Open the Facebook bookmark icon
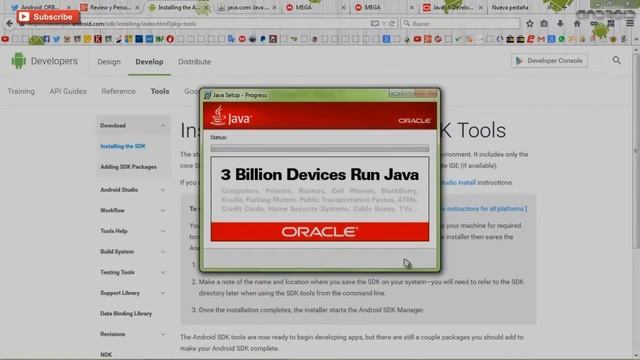 click(47, 39)
